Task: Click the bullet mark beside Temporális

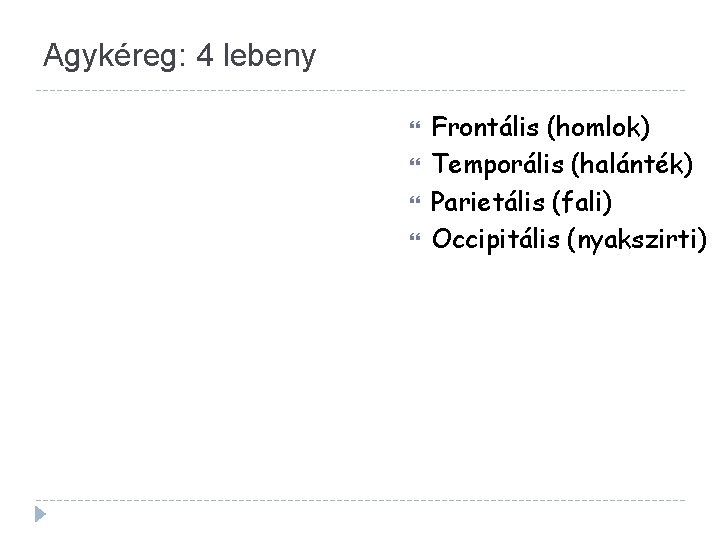Action: tap(415, 162)
